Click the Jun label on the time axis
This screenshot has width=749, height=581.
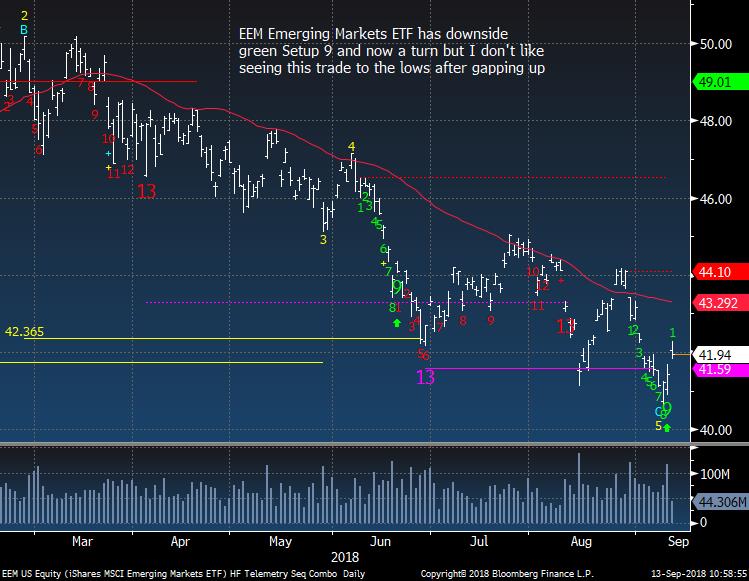click(x=381, y=541)
